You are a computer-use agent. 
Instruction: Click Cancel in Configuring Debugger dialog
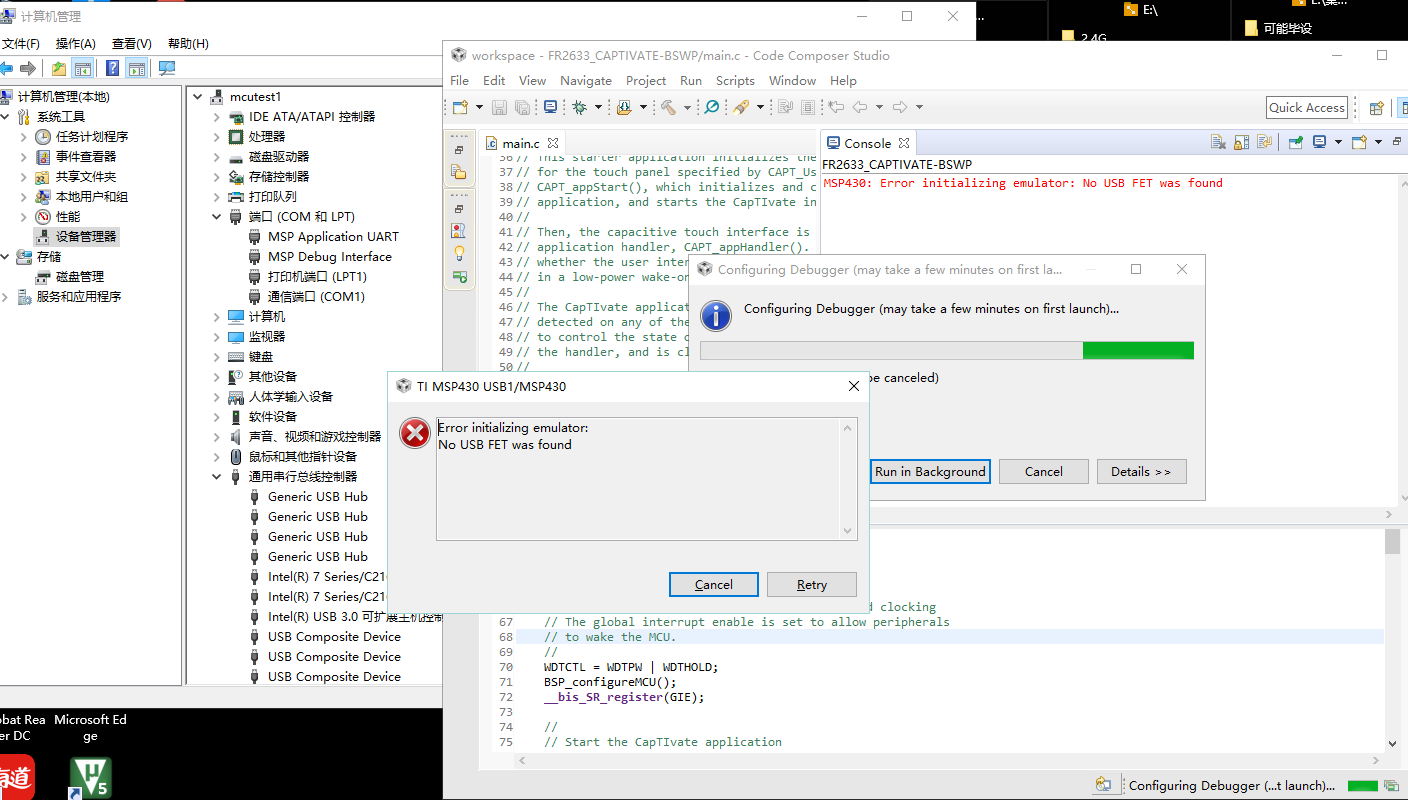click(x=1043, y=472)
